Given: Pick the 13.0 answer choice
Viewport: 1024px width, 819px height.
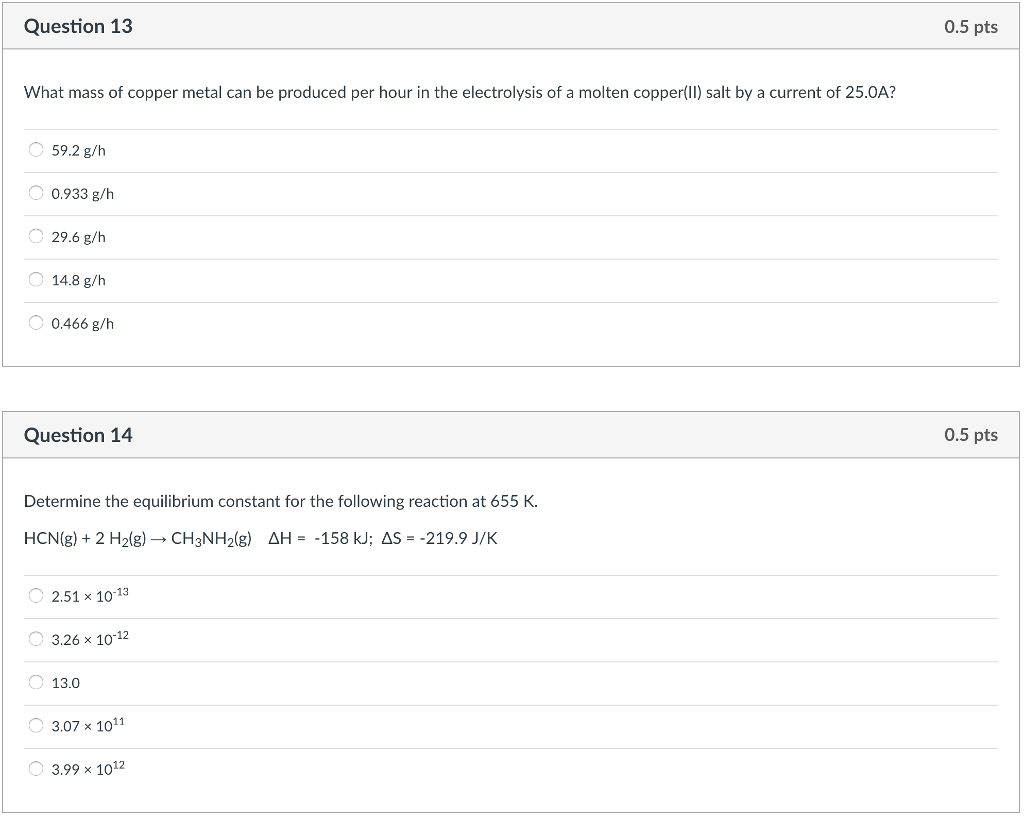Looking at the screenshot, I should click(x=36, y=682).
